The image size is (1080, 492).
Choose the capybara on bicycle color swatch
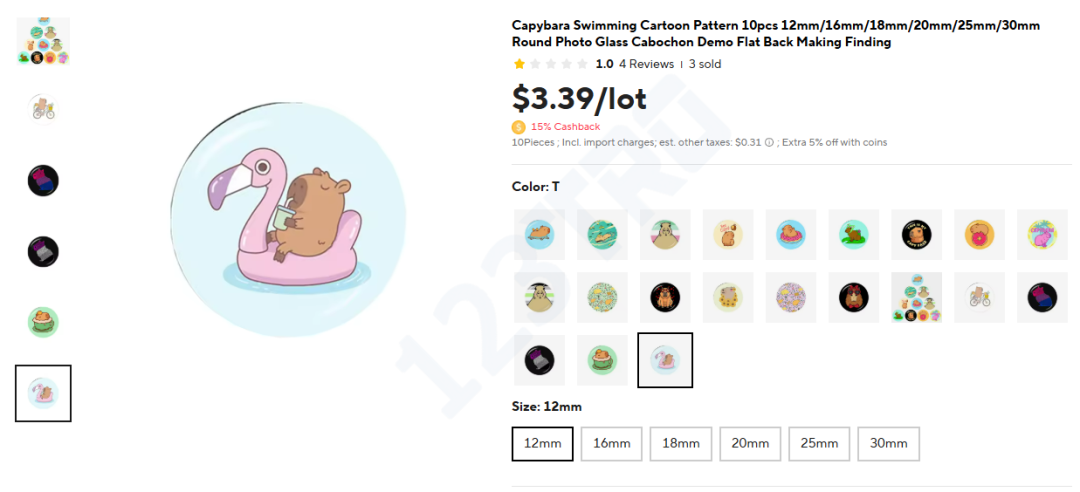980,297
